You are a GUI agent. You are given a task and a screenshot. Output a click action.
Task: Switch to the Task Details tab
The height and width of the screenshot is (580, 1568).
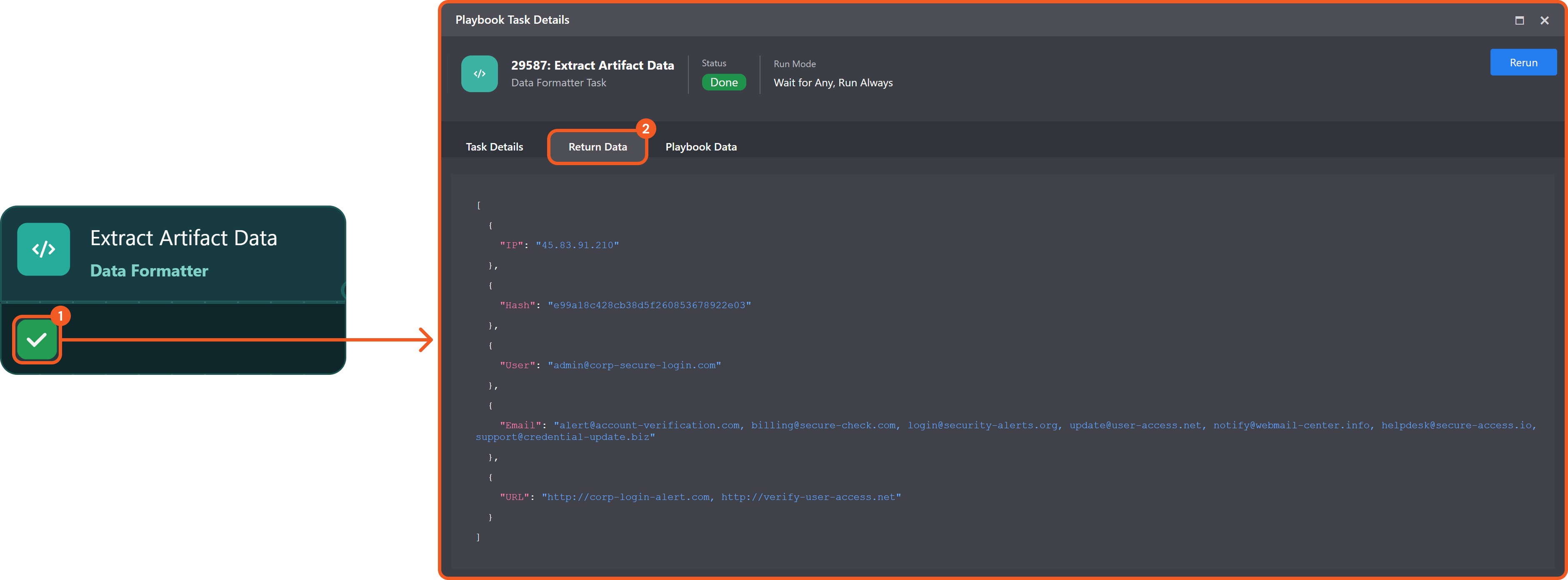point(494,147)
